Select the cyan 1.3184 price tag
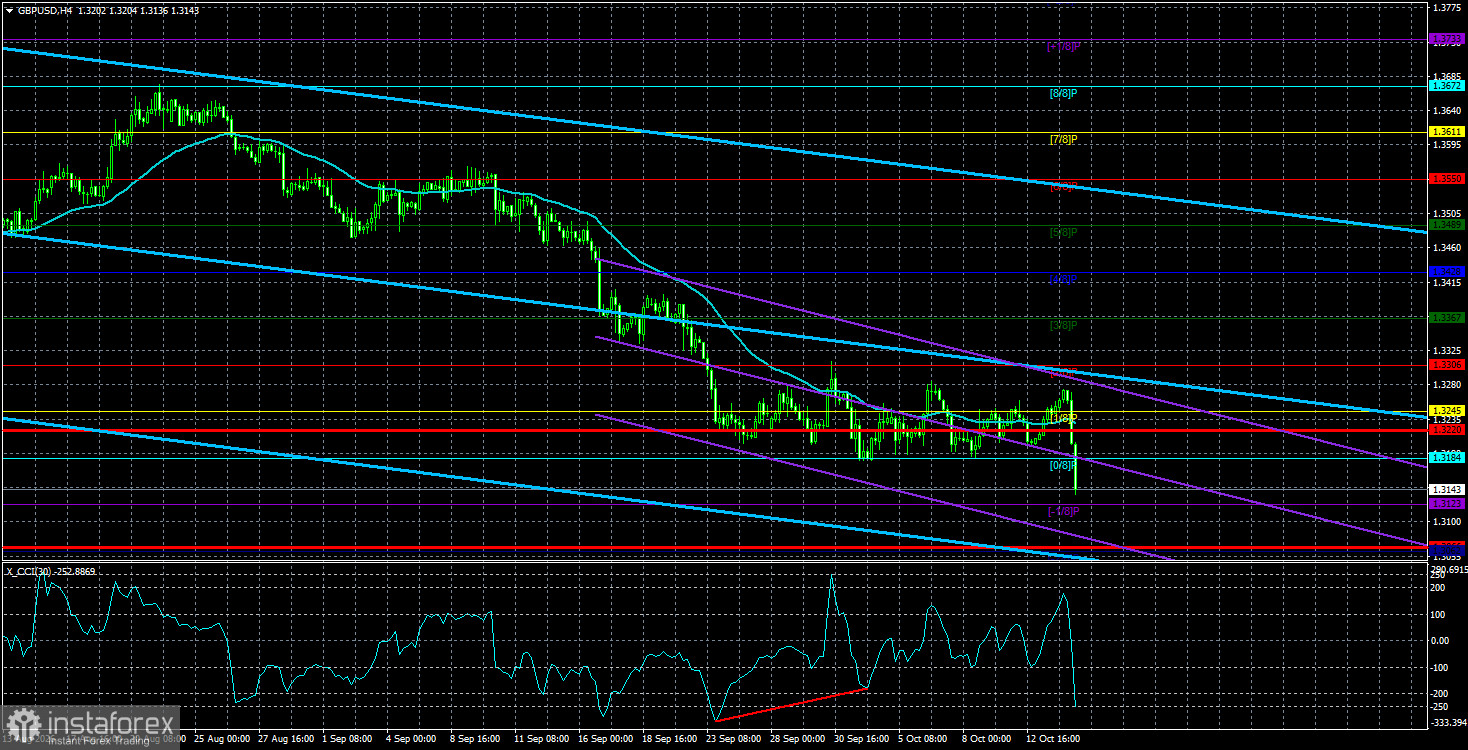1468x750 pixels. 1448,457
